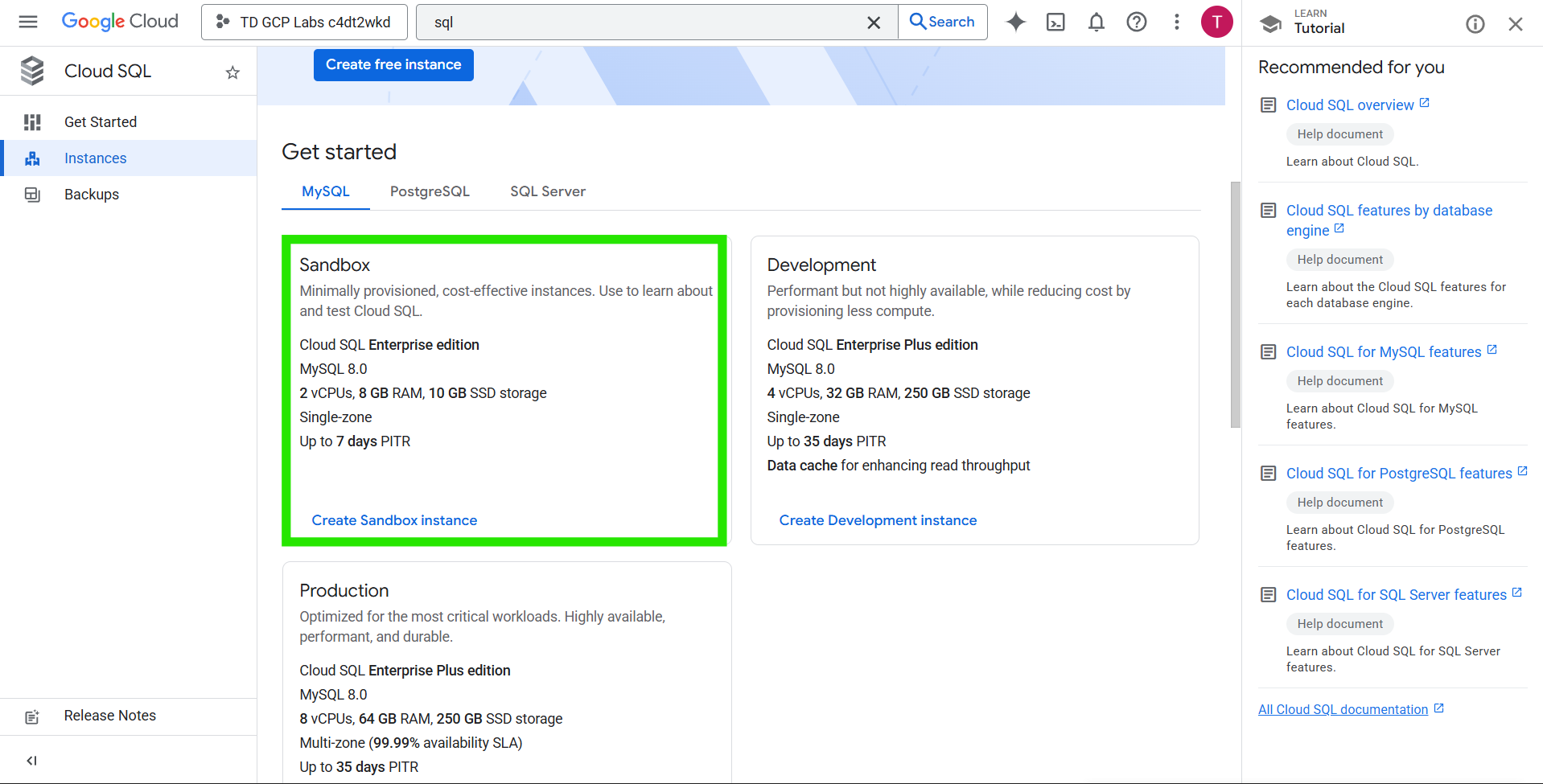Image resolution: width=1543 pixels, height=784 pixels.
Task: Open Cloud SQL for MySQL features link
Action: (1384, 352)
